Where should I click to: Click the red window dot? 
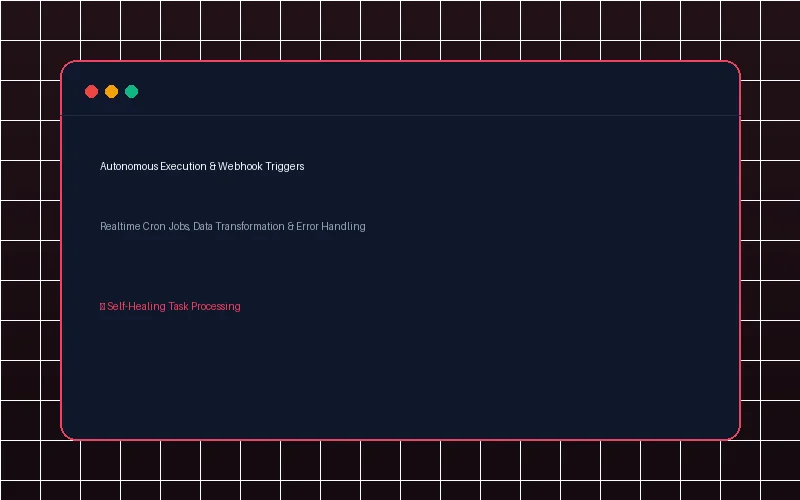(91, 91)
